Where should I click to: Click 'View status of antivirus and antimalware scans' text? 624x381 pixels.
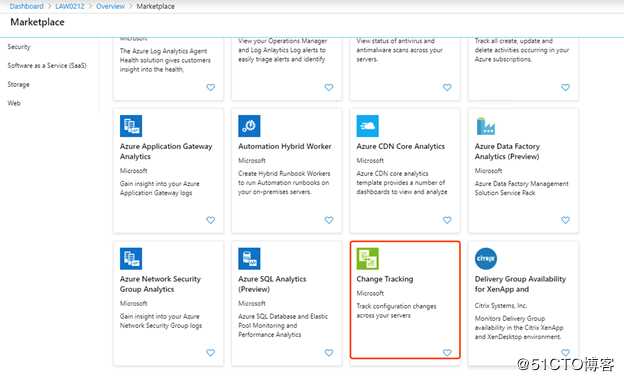[400, 50]
